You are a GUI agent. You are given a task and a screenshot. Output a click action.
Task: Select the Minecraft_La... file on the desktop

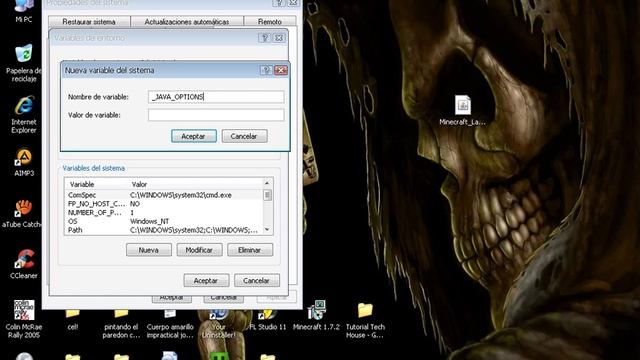(462, 110)
